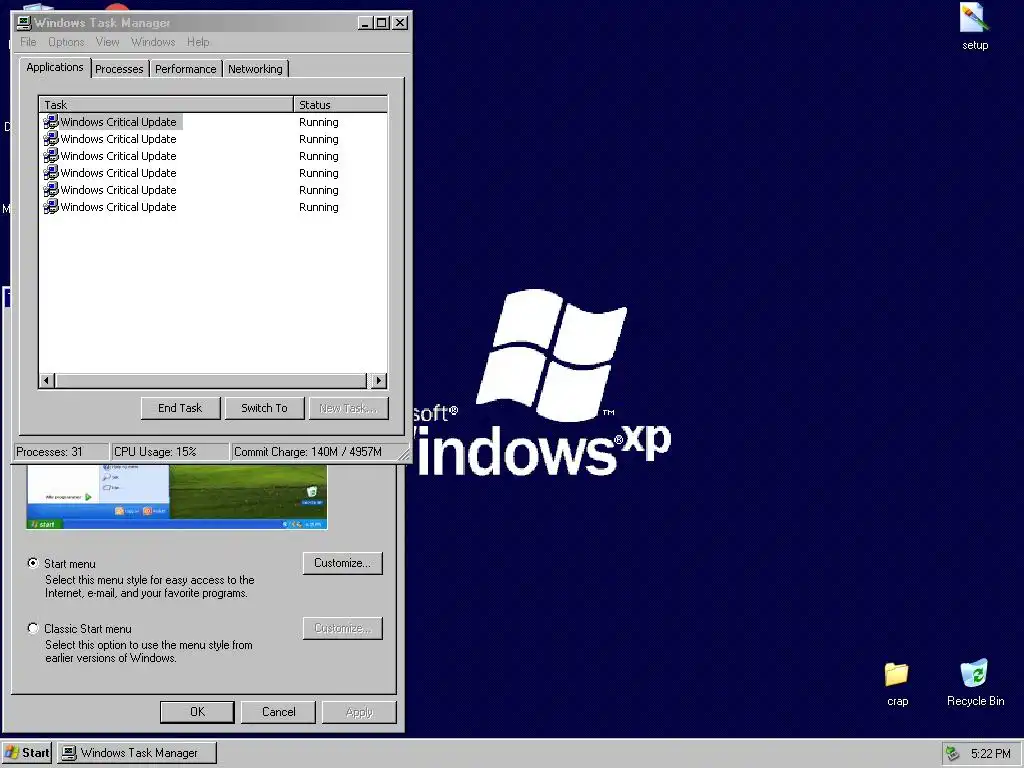This screenshot has width=1024, height=768.
Task: Maximize the Task Manager window
Action: 383,23
